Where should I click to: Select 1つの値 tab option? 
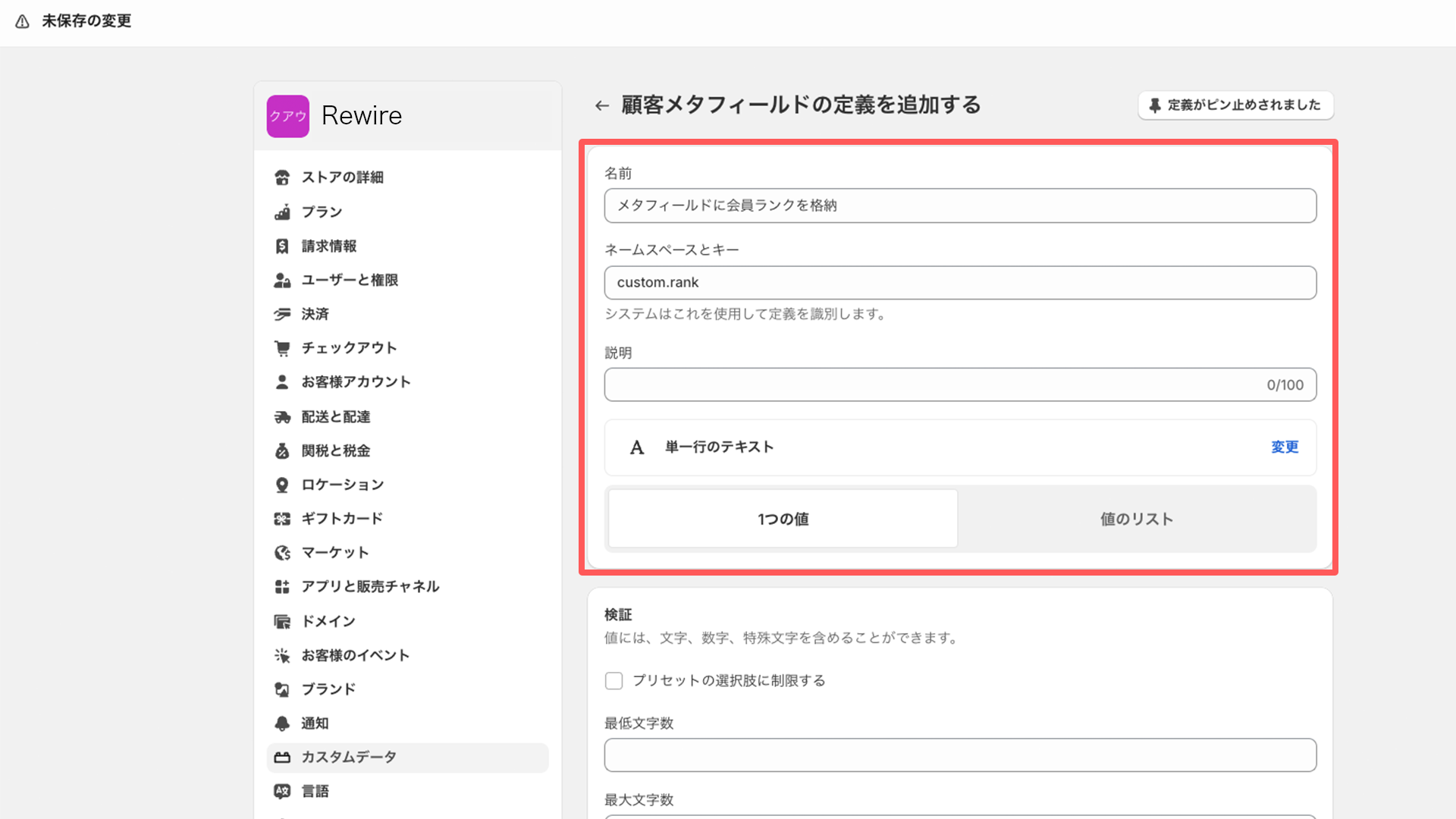[x=783, y=519]
